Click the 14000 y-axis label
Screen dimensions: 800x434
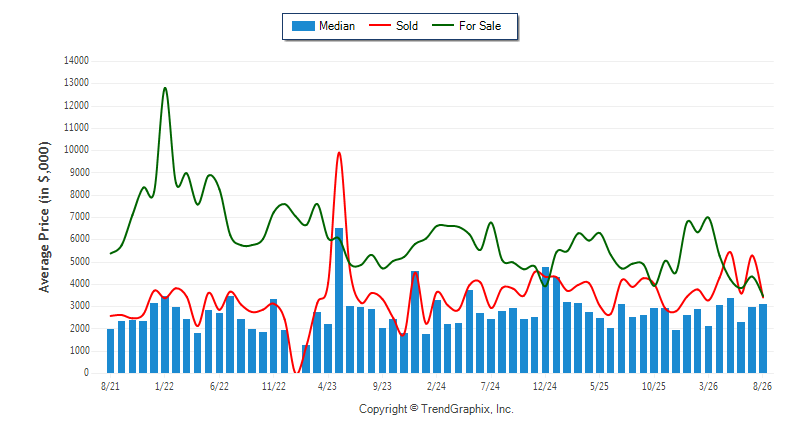76,61
